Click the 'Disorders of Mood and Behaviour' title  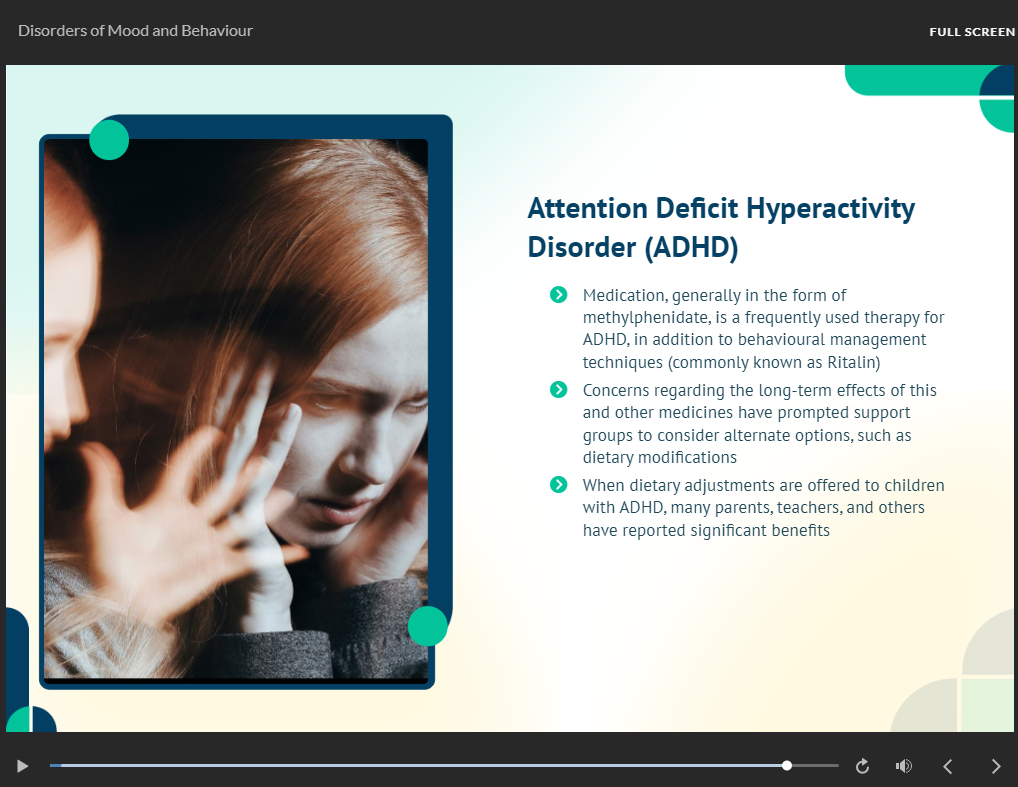pos(135,31)
